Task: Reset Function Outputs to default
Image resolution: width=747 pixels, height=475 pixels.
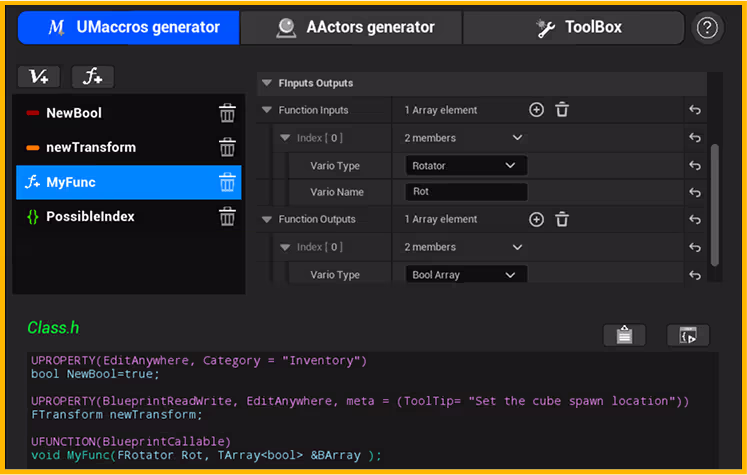Action: [695, 219]
